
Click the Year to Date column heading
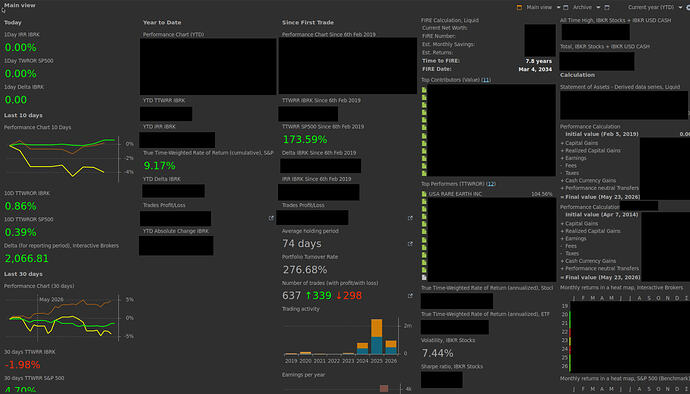coord(162,22)
